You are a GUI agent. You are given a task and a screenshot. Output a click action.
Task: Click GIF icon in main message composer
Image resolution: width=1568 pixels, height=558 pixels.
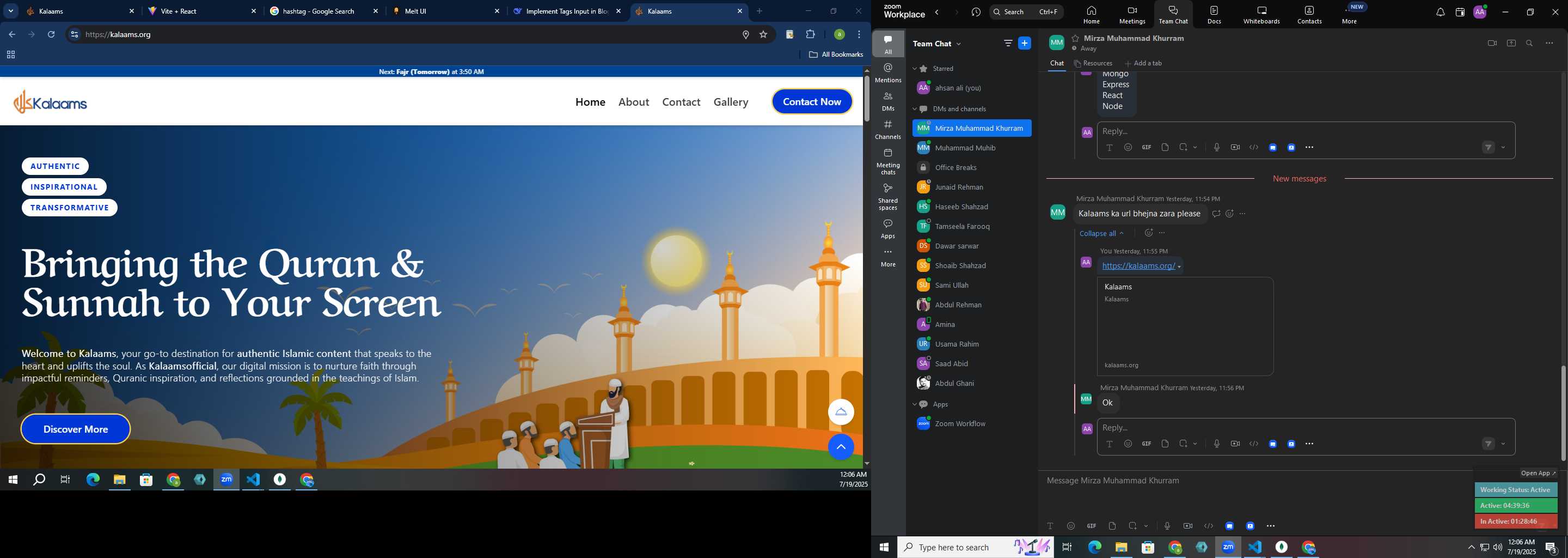(x=1092, y=526)
